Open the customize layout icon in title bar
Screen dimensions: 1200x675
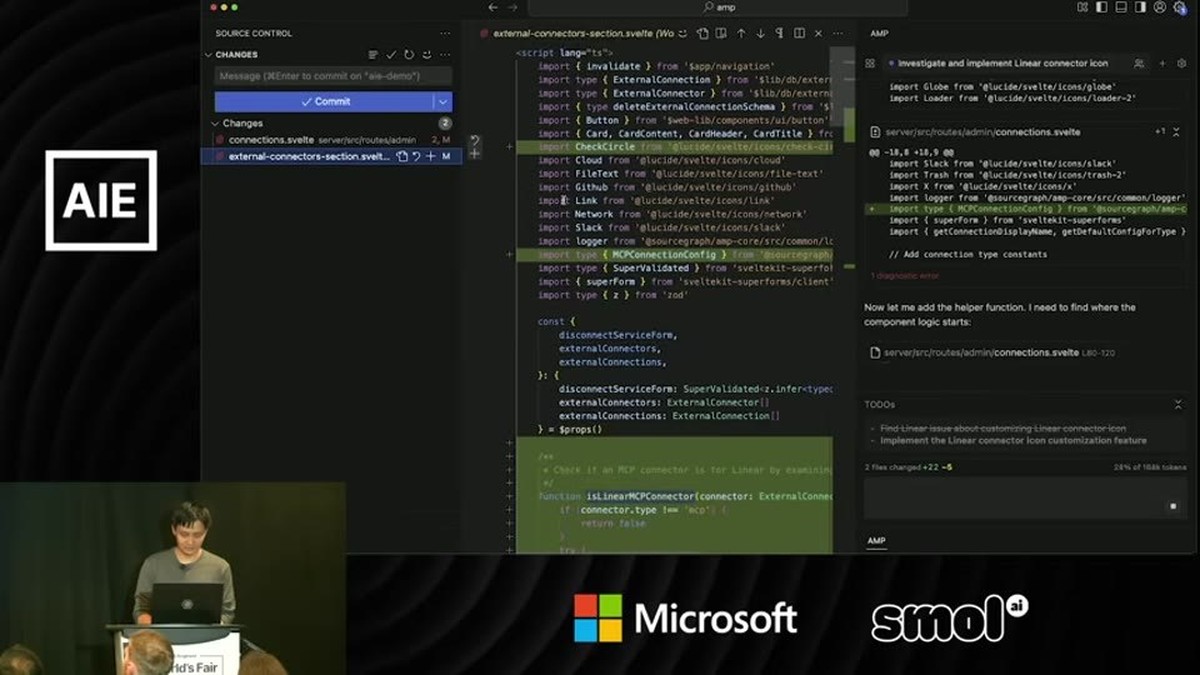click(1082, 7)
